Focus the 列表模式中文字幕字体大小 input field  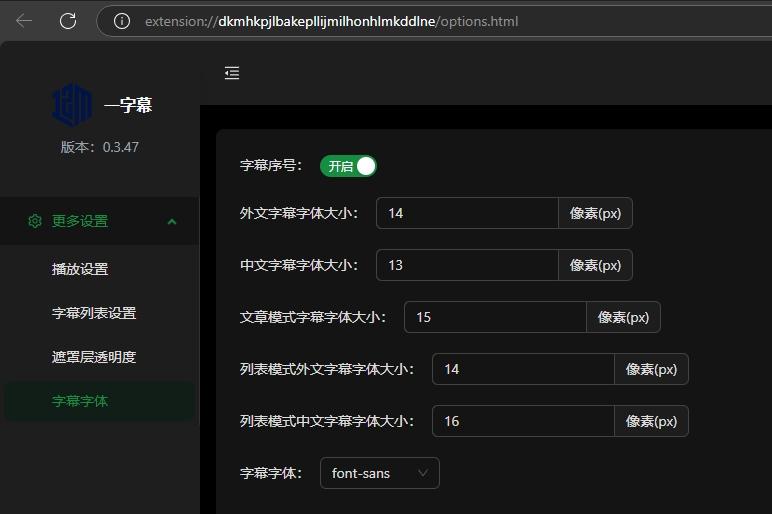[x=523, y=421]
